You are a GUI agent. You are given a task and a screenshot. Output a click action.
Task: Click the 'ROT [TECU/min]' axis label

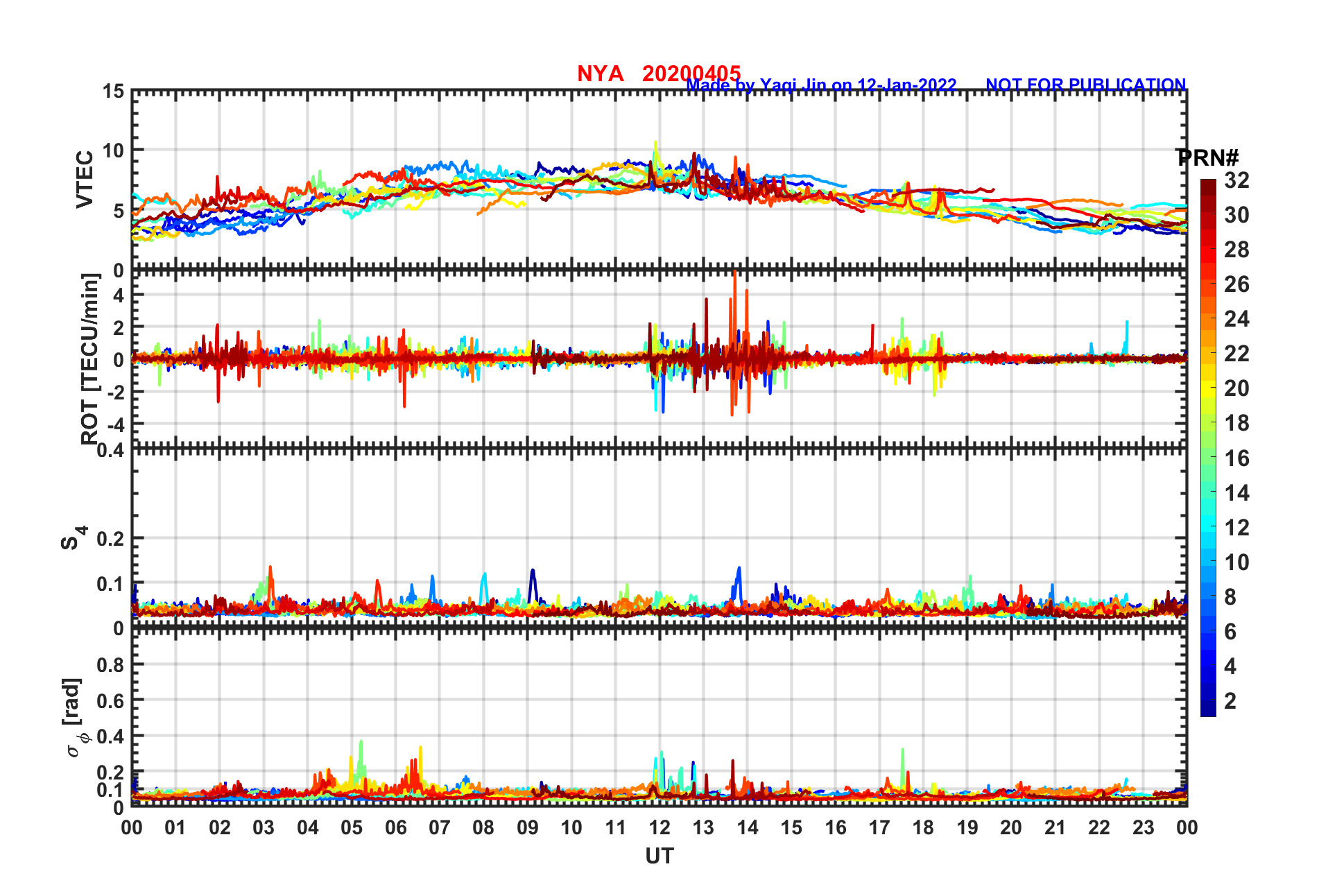coord(90,359)
